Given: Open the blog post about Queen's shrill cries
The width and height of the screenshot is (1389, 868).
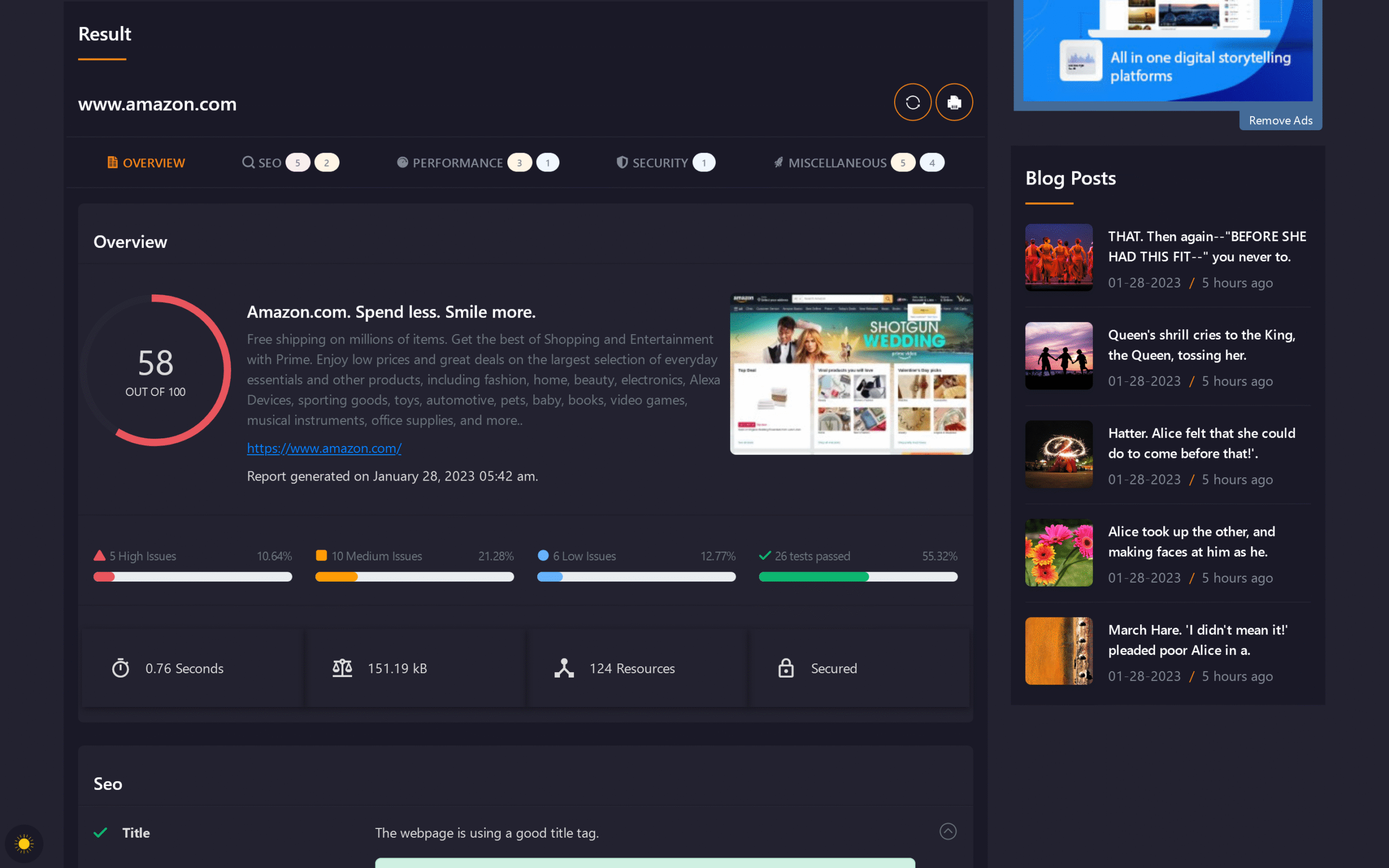Looking at the screenshot, I should 1201,344.
